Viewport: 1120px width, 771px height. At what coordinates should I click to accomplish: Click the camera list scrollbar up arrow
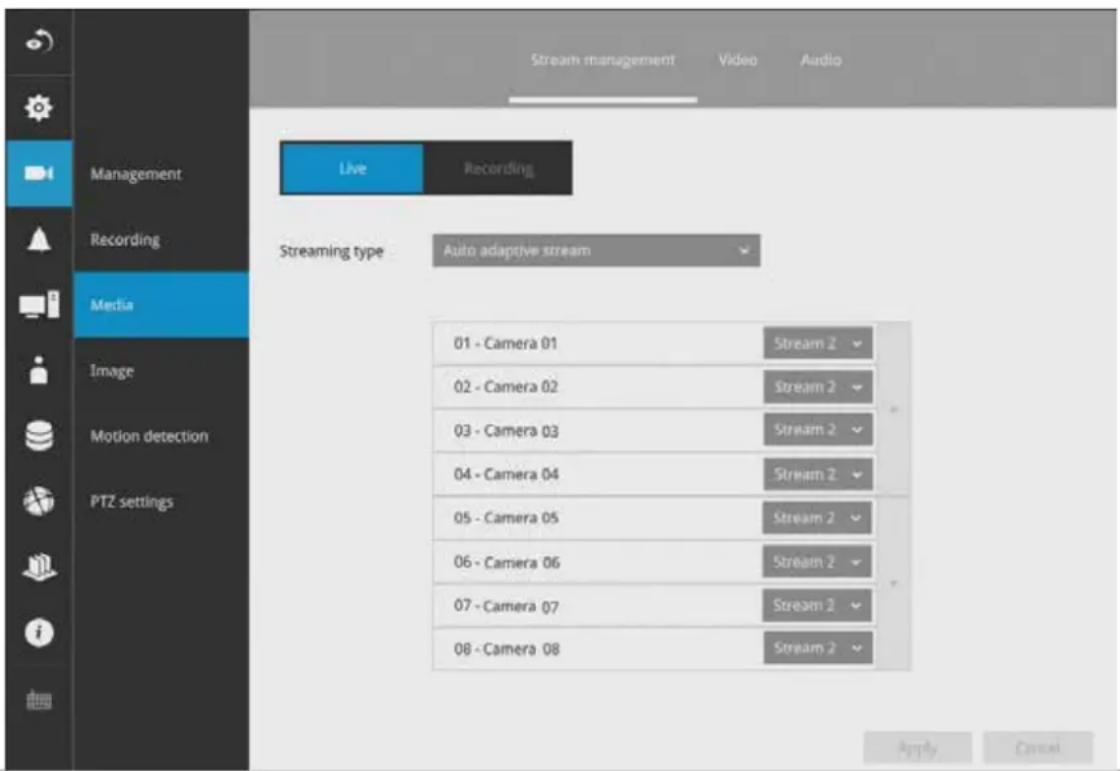(x=894, y=411)
